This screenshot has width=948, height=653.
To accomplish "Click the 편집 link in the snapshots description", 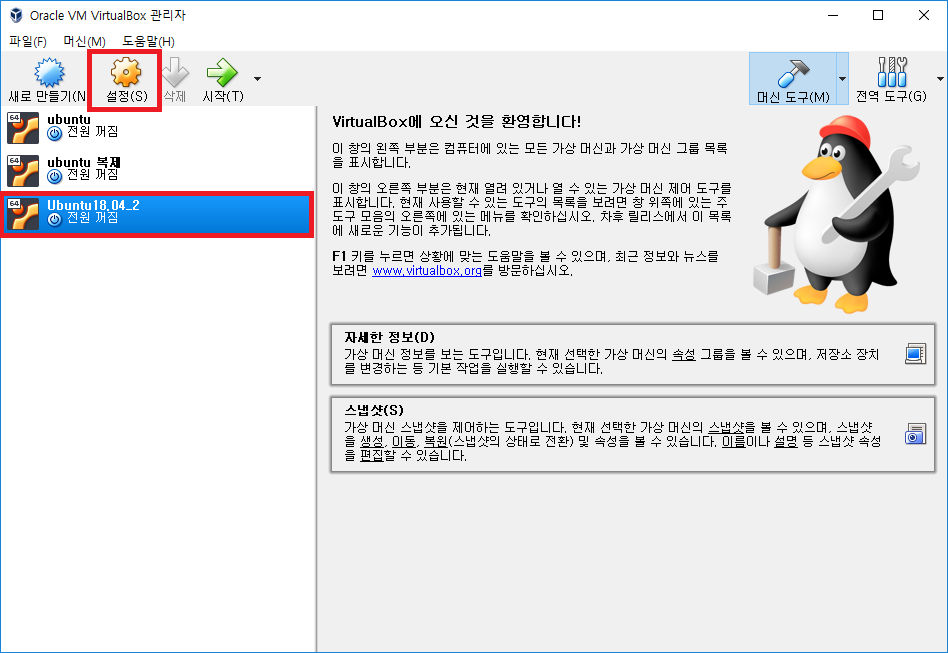I will (x=372, y=456).
